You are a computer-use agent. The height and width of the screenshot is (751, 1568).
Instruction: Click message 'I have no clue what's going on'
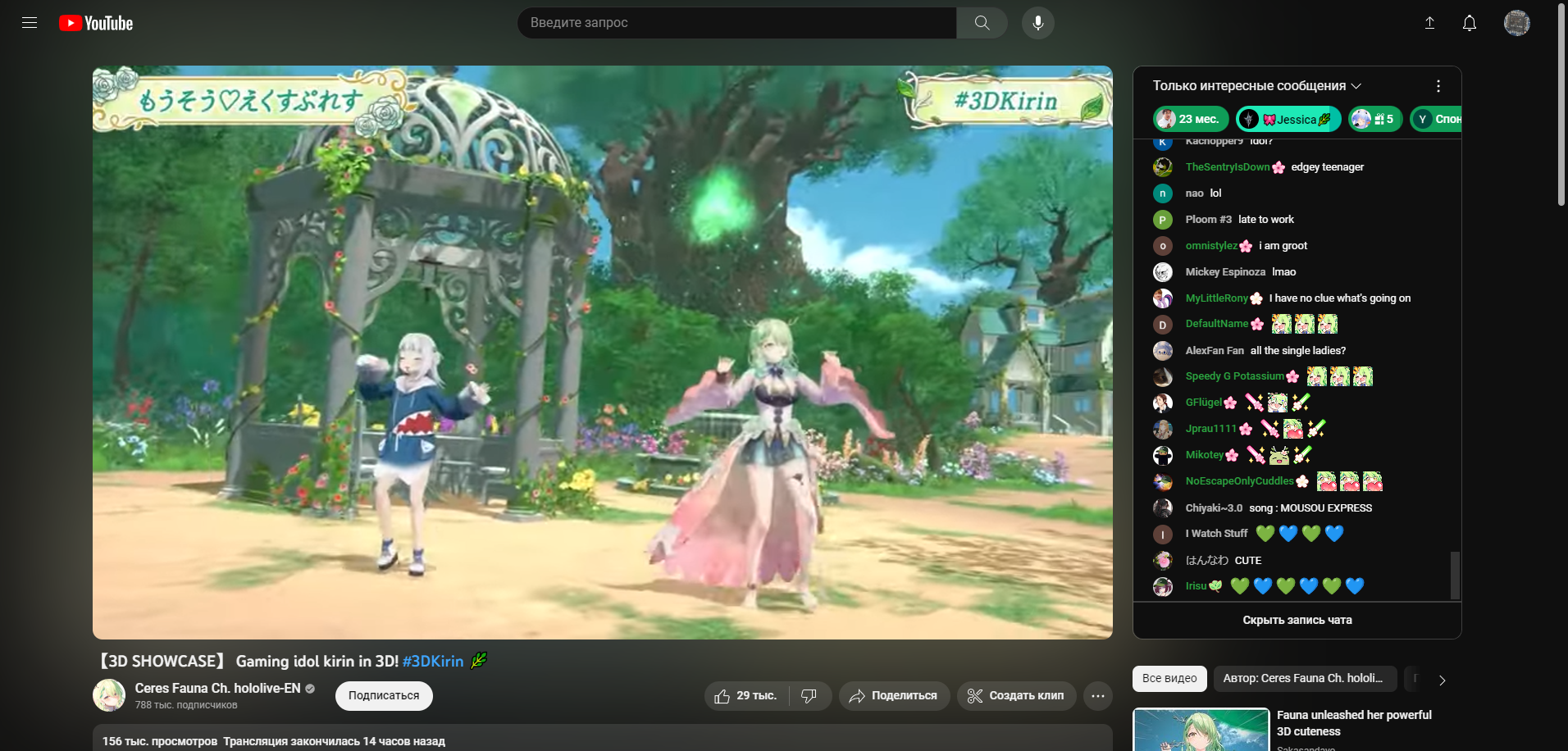point(1340,298)
